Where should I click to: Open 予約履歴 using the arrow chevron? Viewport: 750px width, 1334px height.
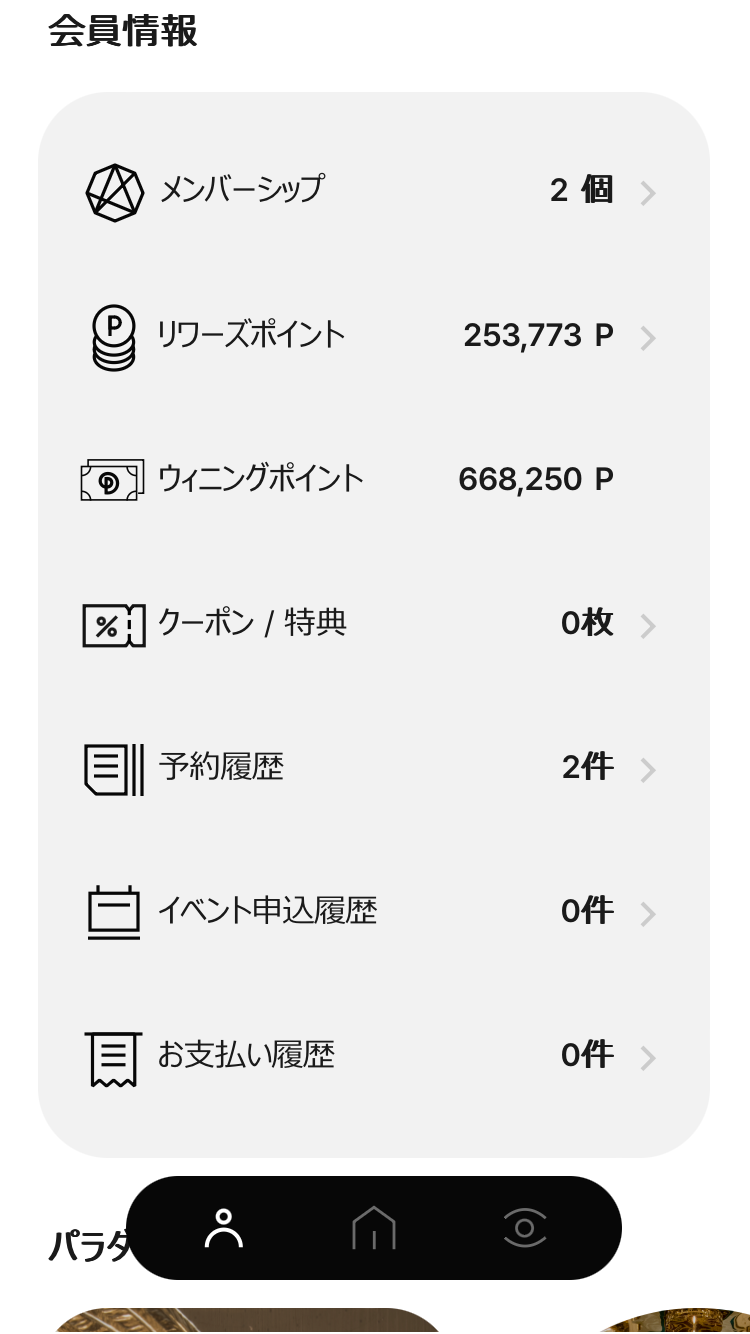point(648,770)
